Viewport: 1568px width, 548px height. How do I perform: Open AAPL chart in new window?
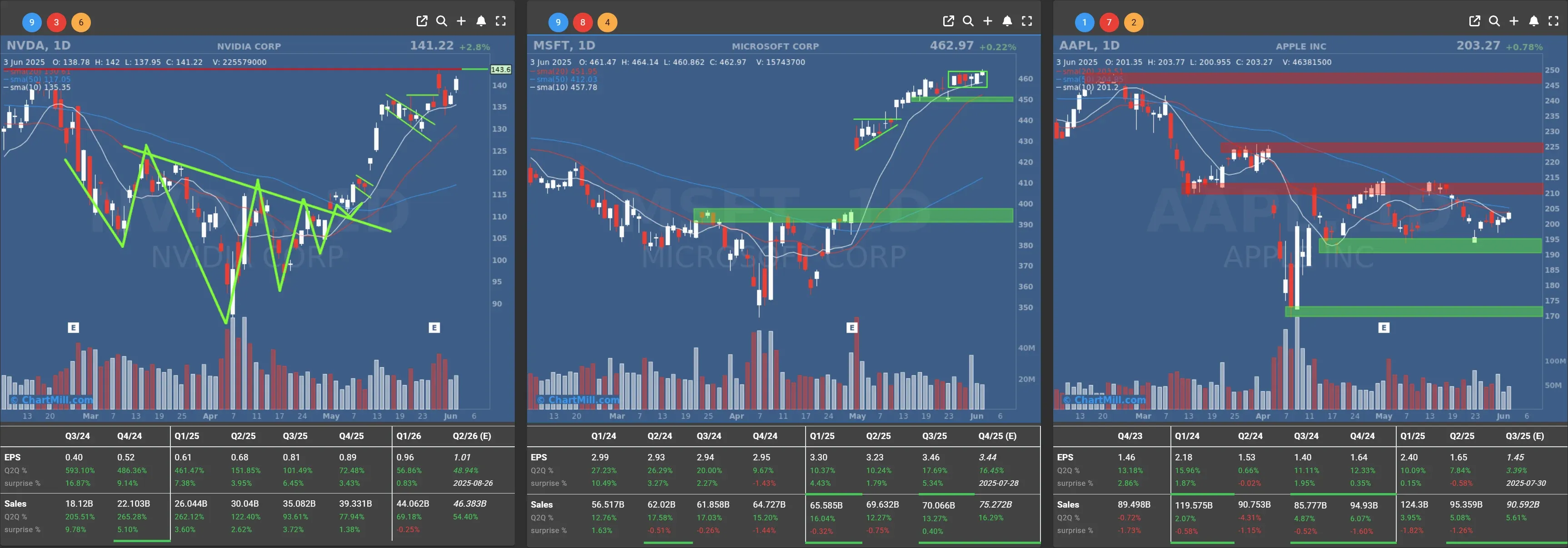click(x=1474, y=21)
